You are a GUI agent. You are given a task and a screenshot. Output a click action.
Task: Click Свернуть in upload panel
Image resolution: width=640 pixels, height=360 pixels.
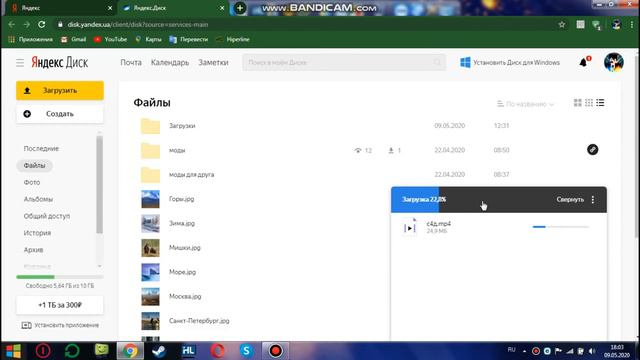pos(570,200)
